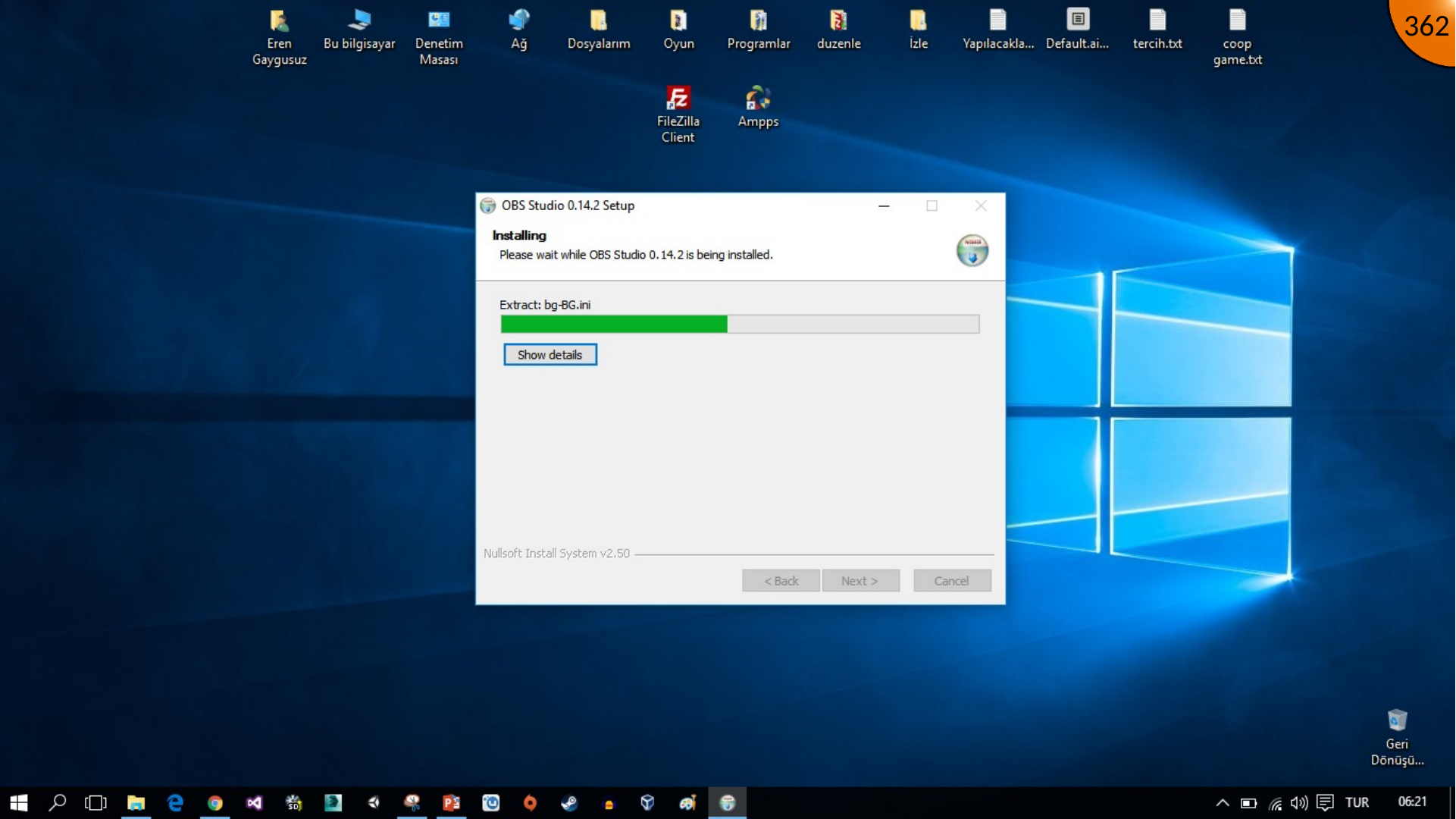Select the Eren Gaygusuz desktop folder
The width and height of the screenshot is (1456, 819).
pos(279,37)
